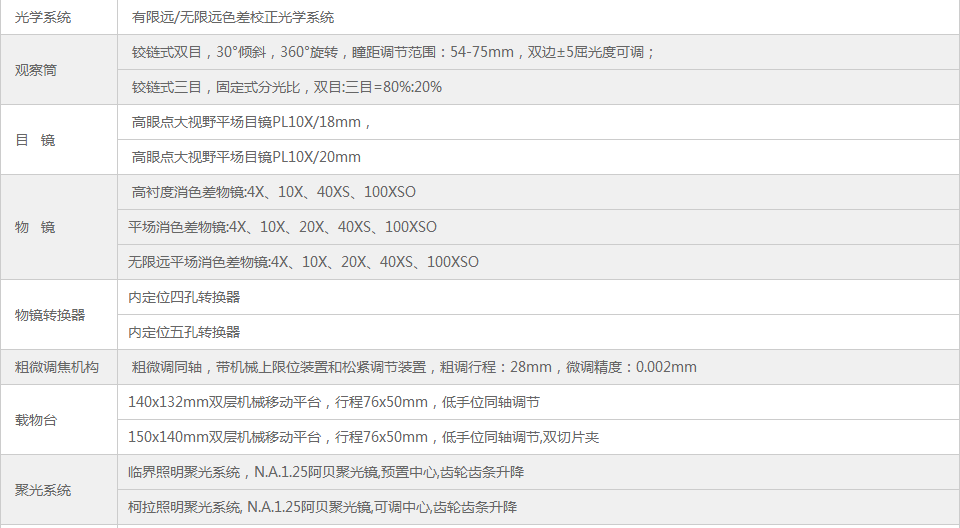Click the 粗微调同轴 focusing specification text
The image size is (960, 528).
point(414,367)
